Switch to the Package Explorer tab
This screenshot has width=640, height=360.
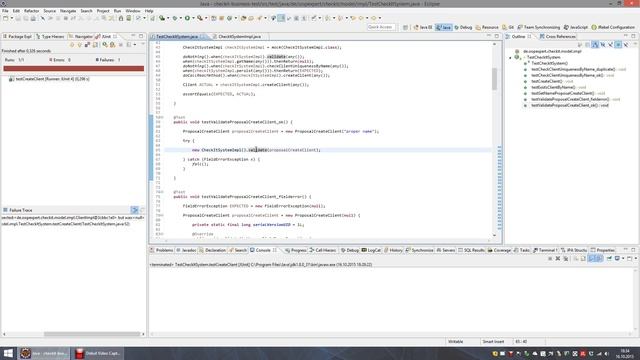pos(17,36)
